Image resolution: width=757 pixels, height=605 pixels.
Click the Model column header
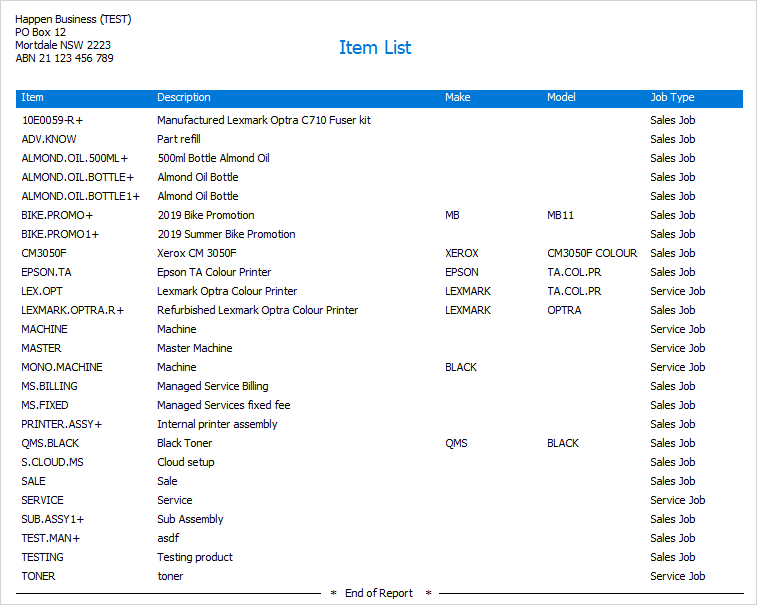tap(561, 98)
